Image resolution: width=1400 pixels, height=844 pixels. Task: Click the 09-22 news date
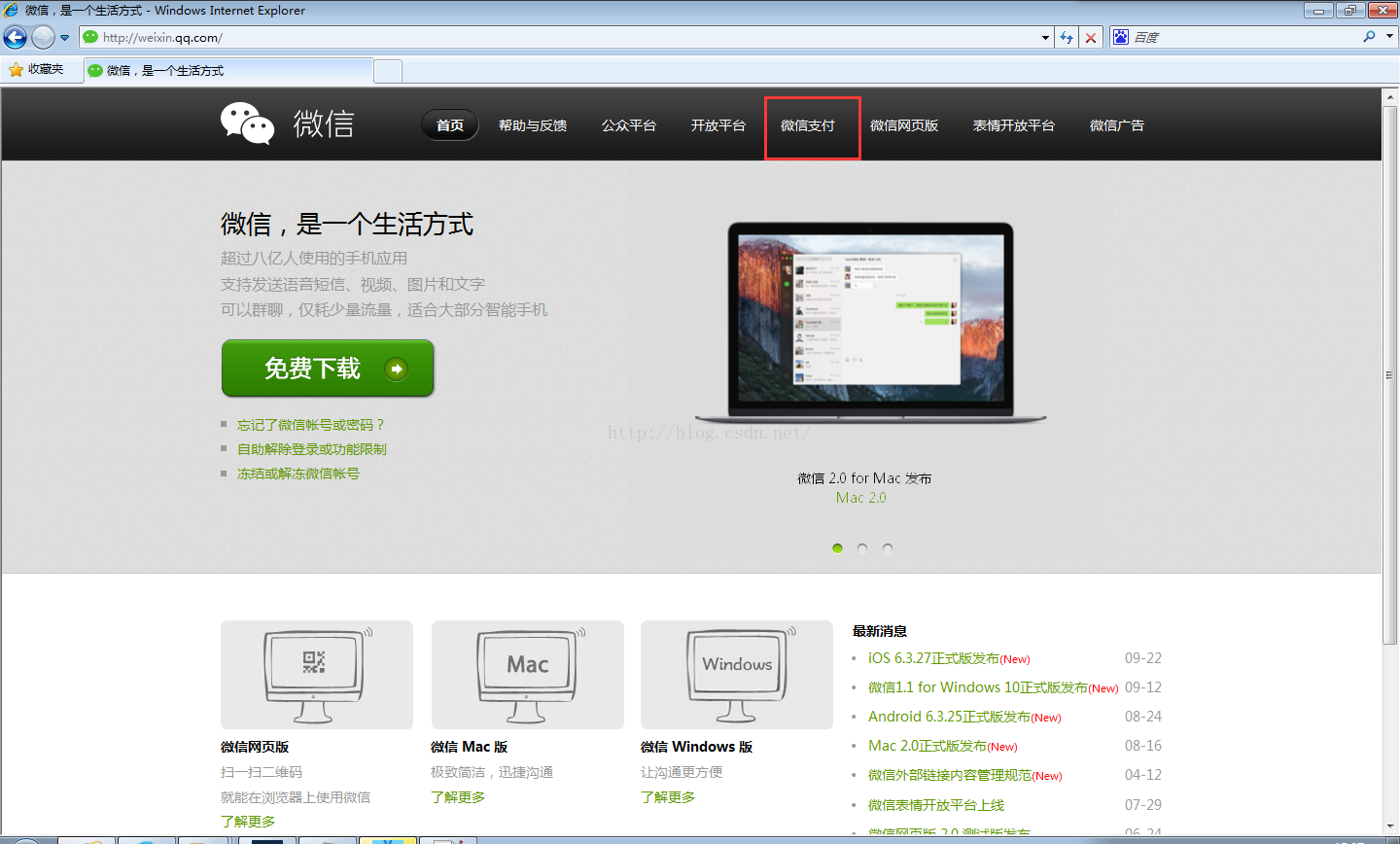coord(1143,658)
